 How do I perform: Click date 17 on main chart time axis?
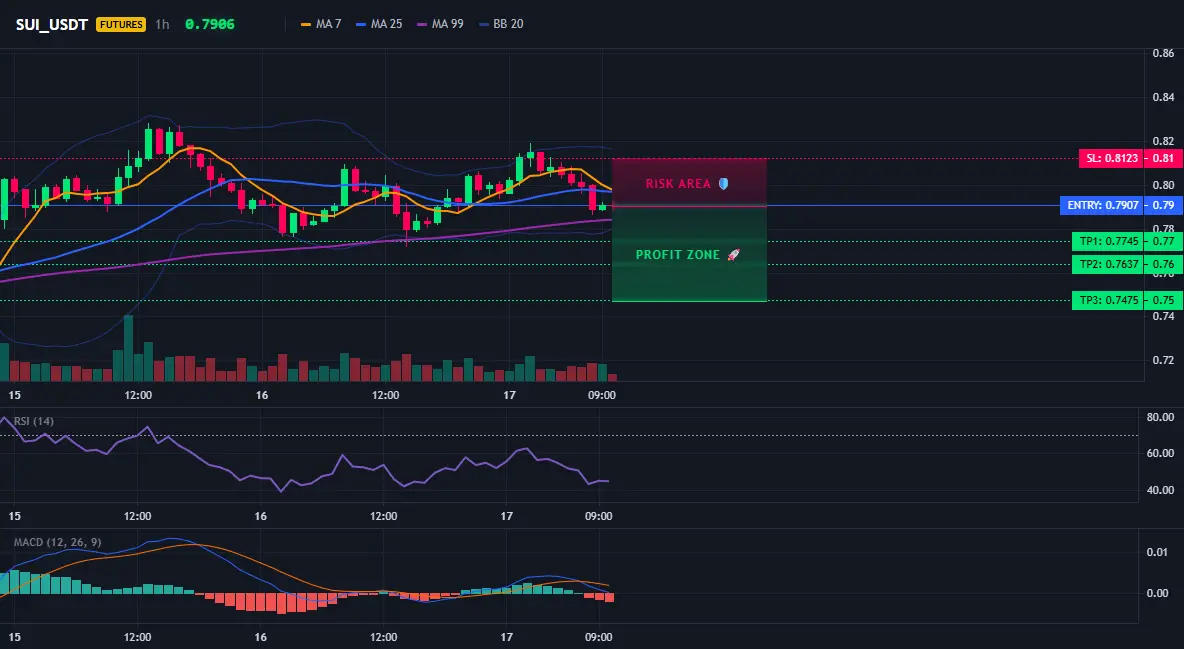click(x=509, y=395)
